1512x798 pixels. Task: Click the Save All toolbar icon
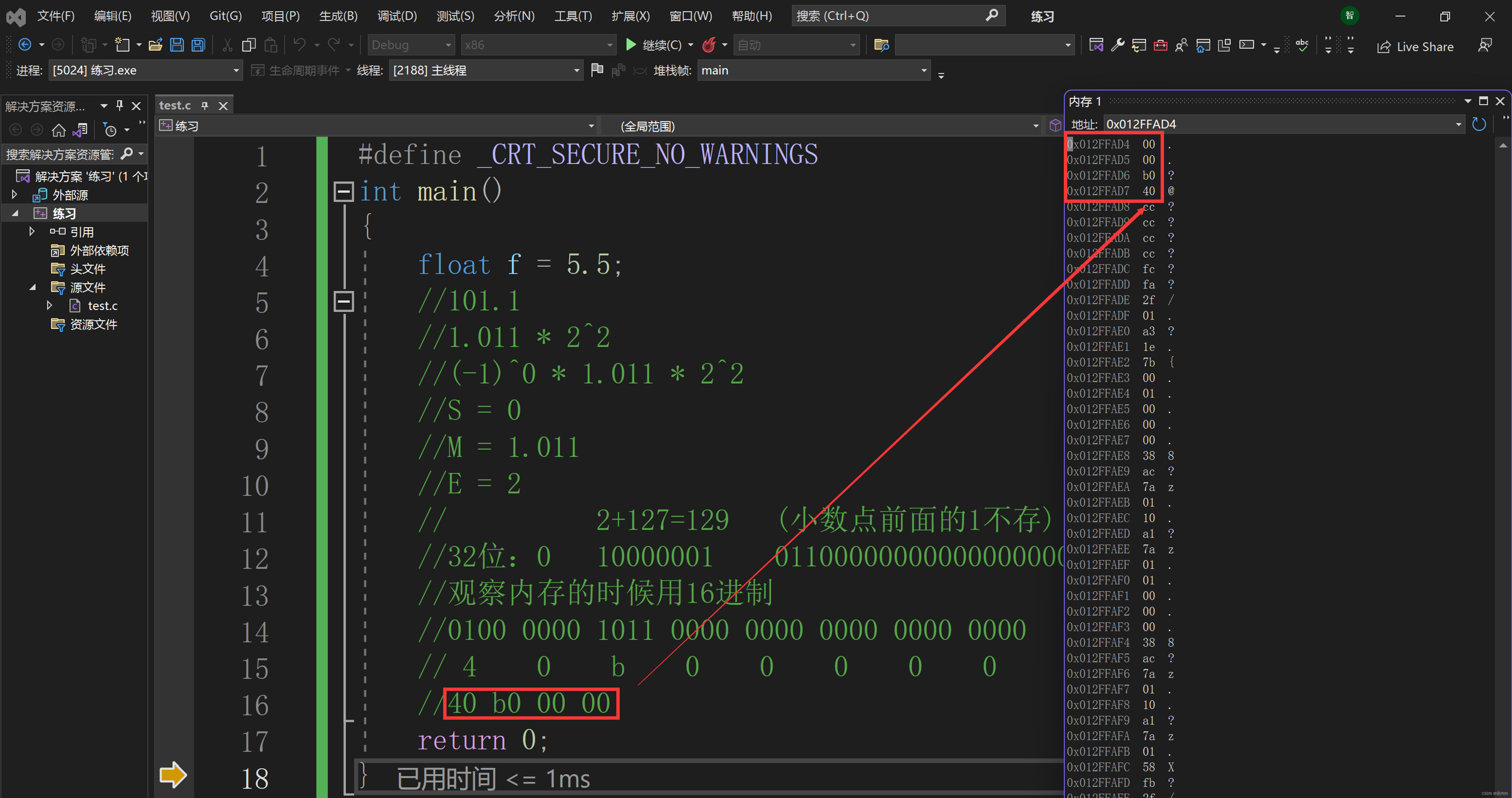coord(198,45)
